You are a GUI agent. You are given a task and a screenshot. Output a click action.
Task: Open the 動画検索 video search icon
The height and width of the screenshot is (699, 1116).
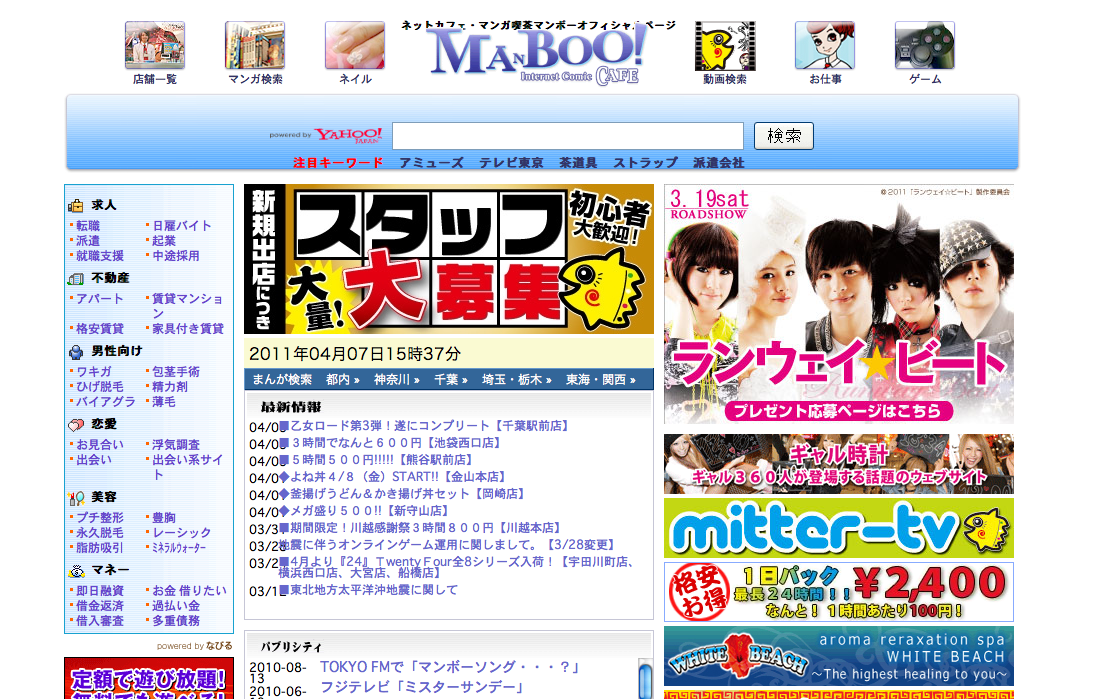click(x=725, y=46)
